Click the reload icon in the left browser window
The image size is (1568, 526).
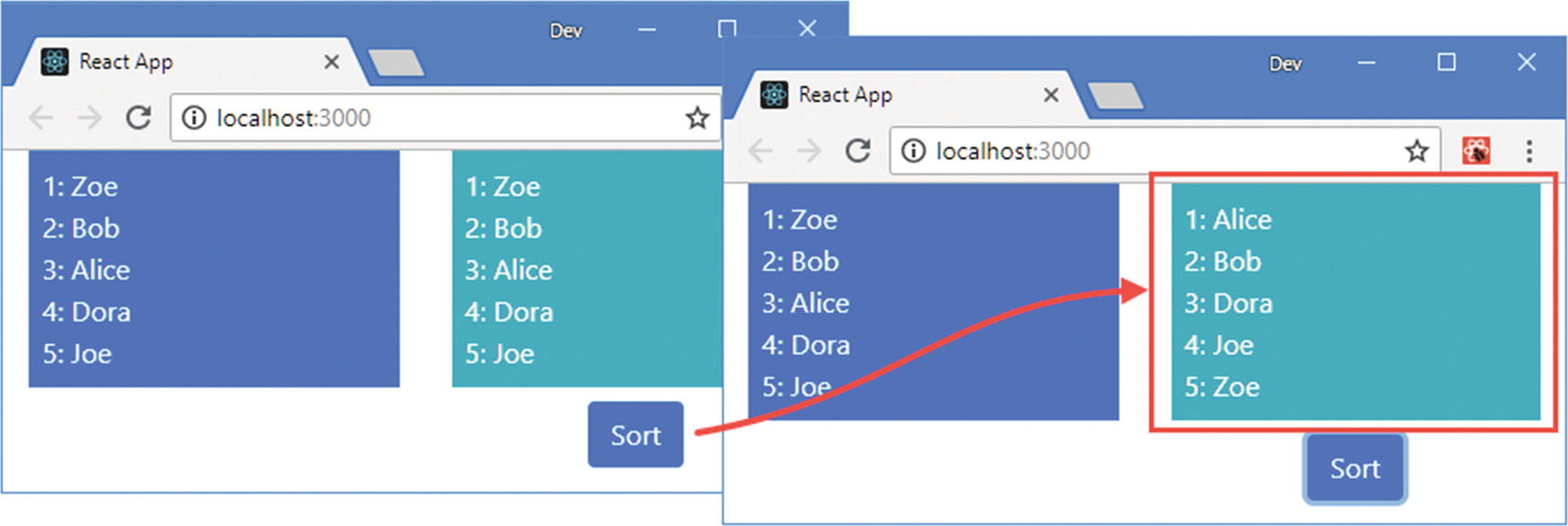pyautogui.click(x=138, y=118)
